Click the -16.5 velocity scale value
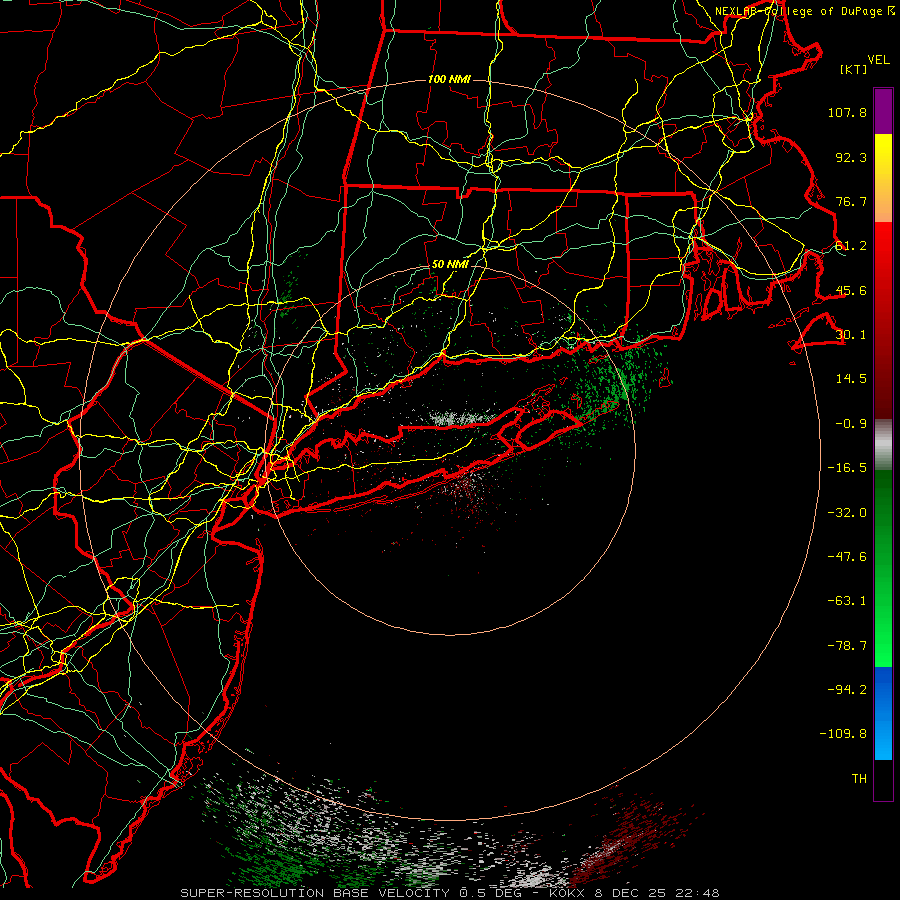Image resolution: width=900 pixels, height=900 pixels. coord(847,468)
